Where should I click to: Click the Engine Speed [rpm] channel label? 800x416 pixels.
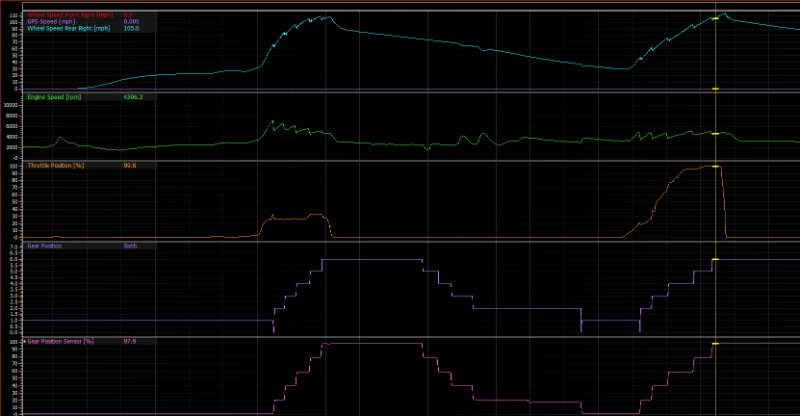(x=50, y=97)
